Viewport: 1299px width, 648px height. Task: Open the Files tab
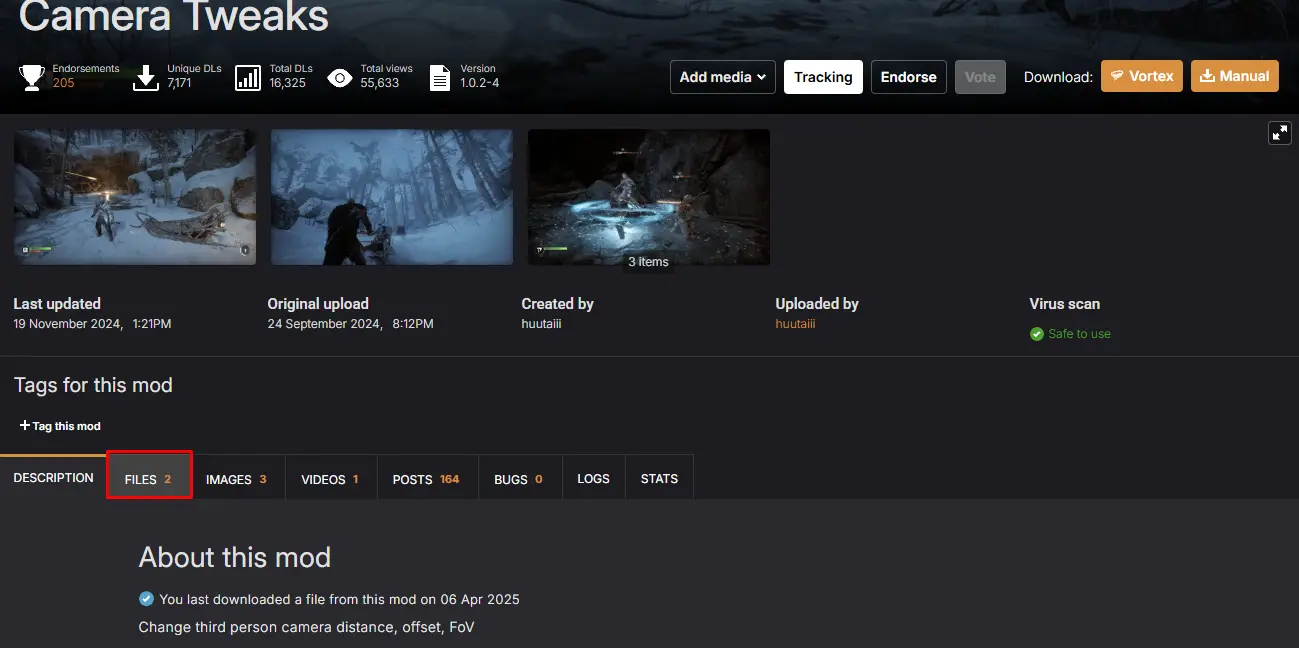(149, 479)
